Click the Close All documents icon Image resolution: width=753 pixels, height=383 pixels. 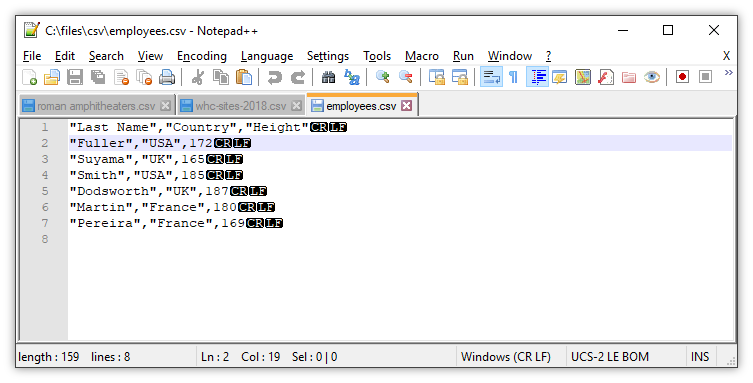[x=144, y=77]
